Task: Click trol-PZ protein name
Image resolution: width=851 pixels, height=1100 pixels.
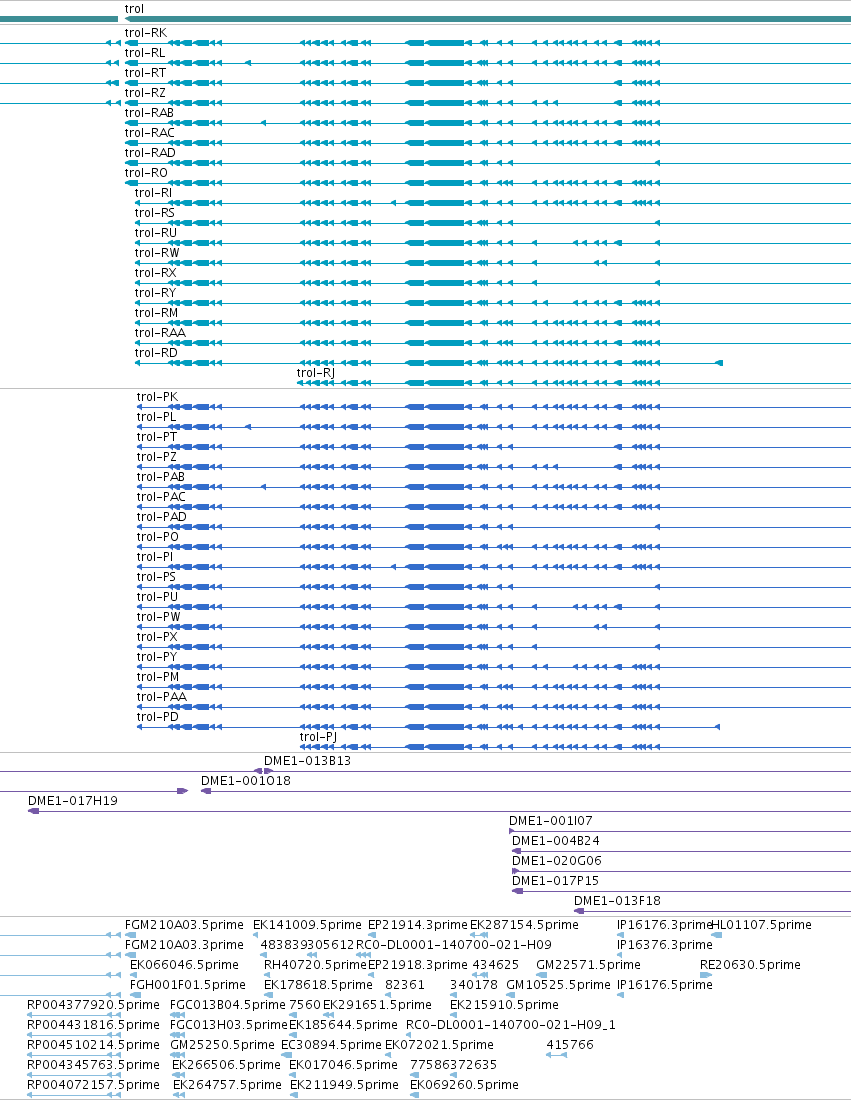Action: 156,457
